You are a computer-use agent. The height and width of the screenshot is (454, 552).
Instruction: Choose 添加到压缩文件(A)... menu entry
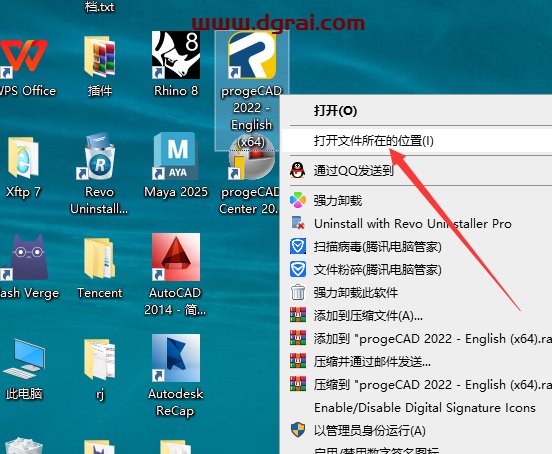click(x=417, y=315)
